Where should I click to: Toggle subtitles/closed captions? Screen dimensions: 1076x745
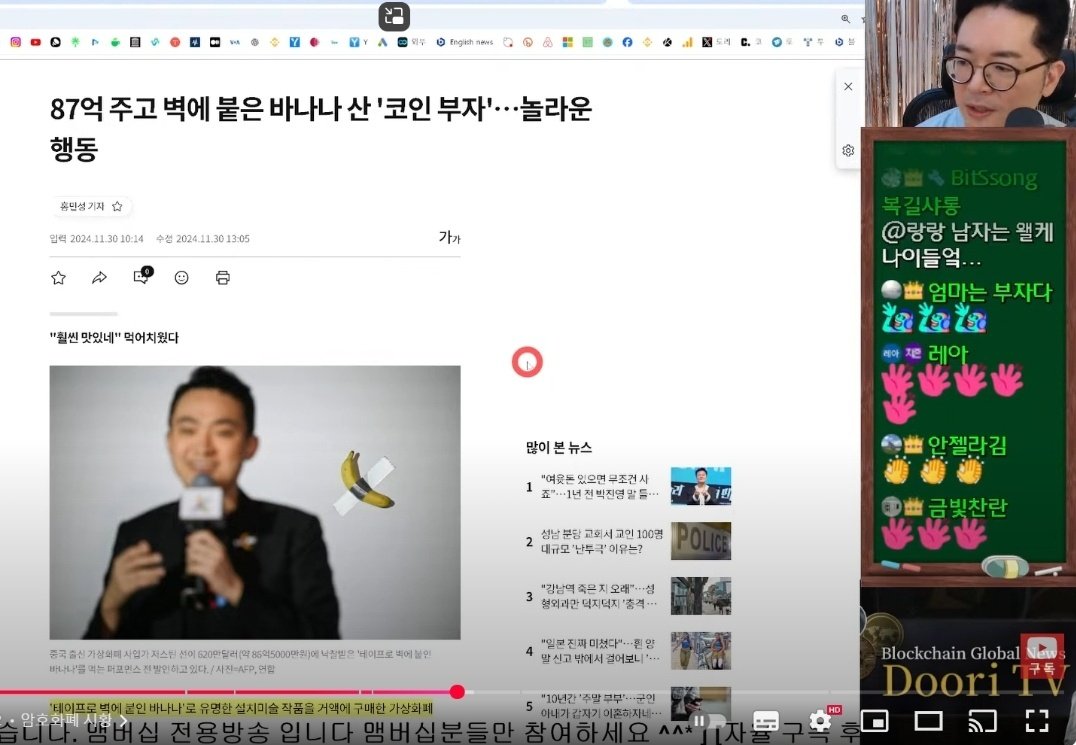coord(766,720)
